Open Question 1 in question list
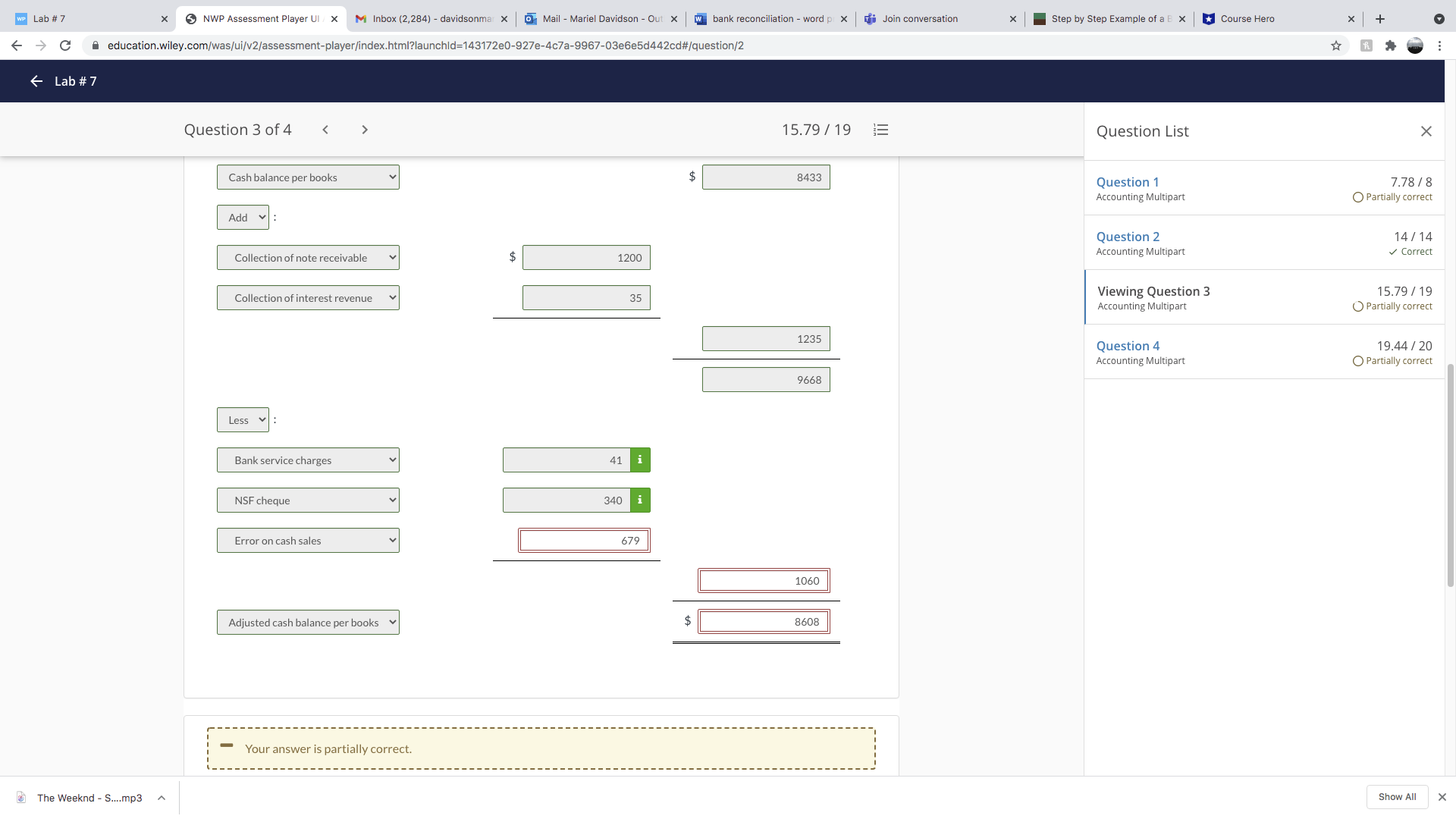Viewport: 1456px width, 819px height. click(1127, 182)
